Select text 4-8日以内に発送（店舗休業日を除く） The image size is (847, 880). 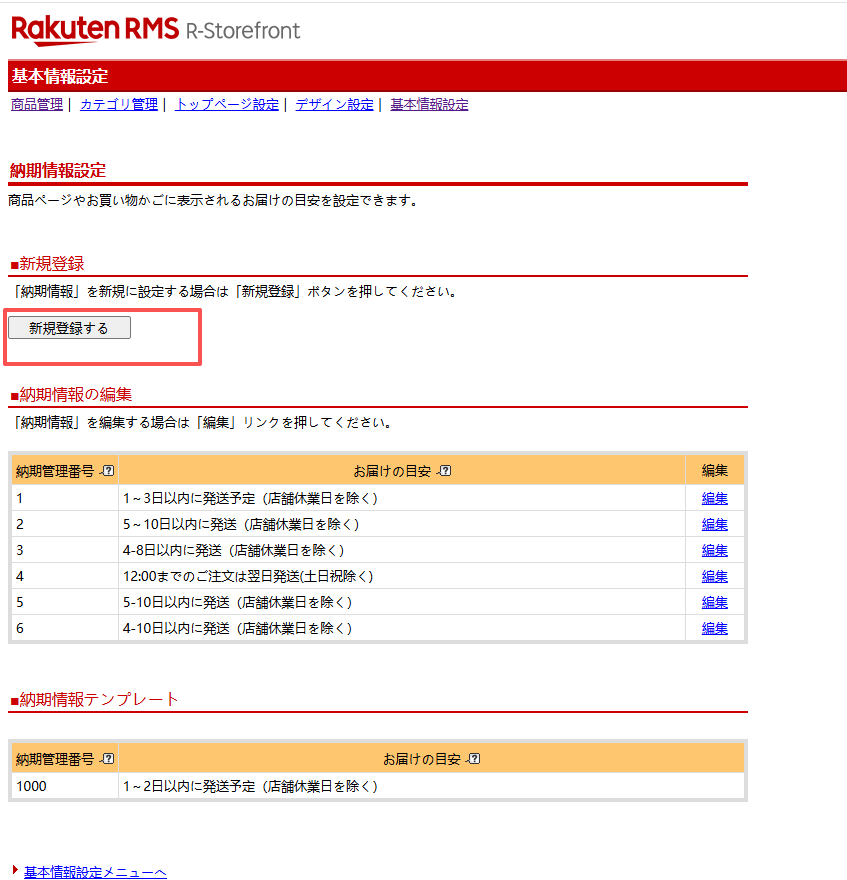(x=234, y=550)
